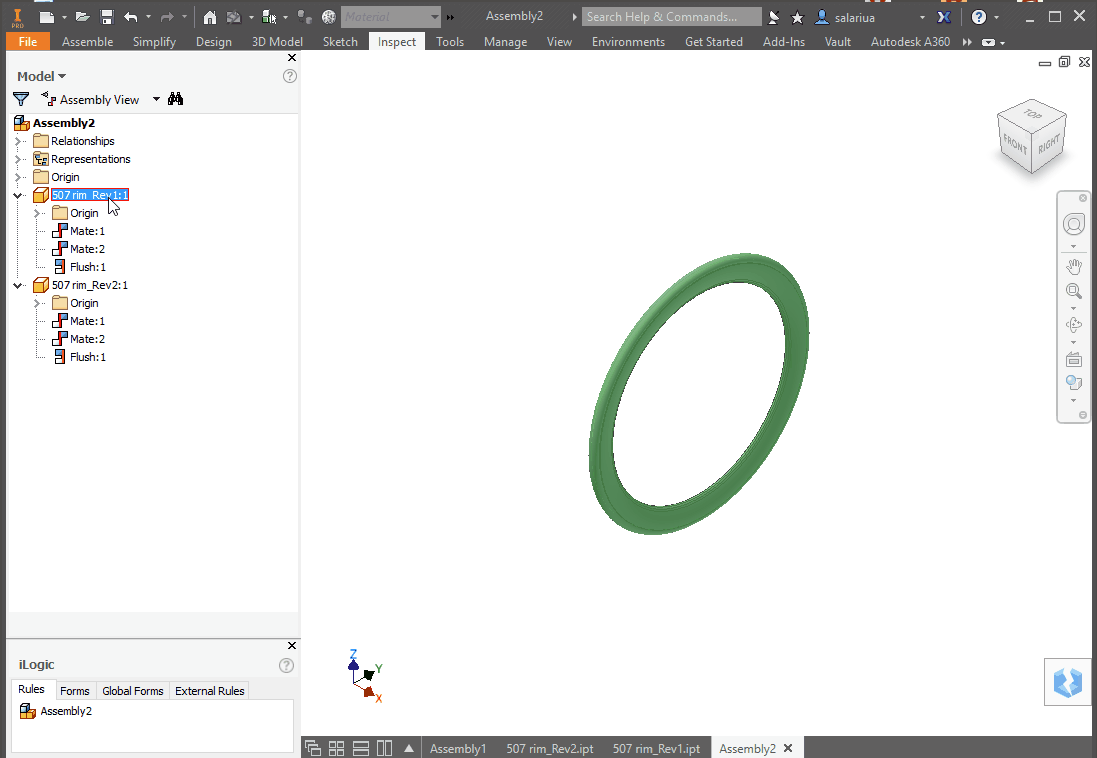Viewport: 1097px width, 758px height.
Task: Open the Orbit tool on navigation bar
Action: click(x=1073, y=324)
